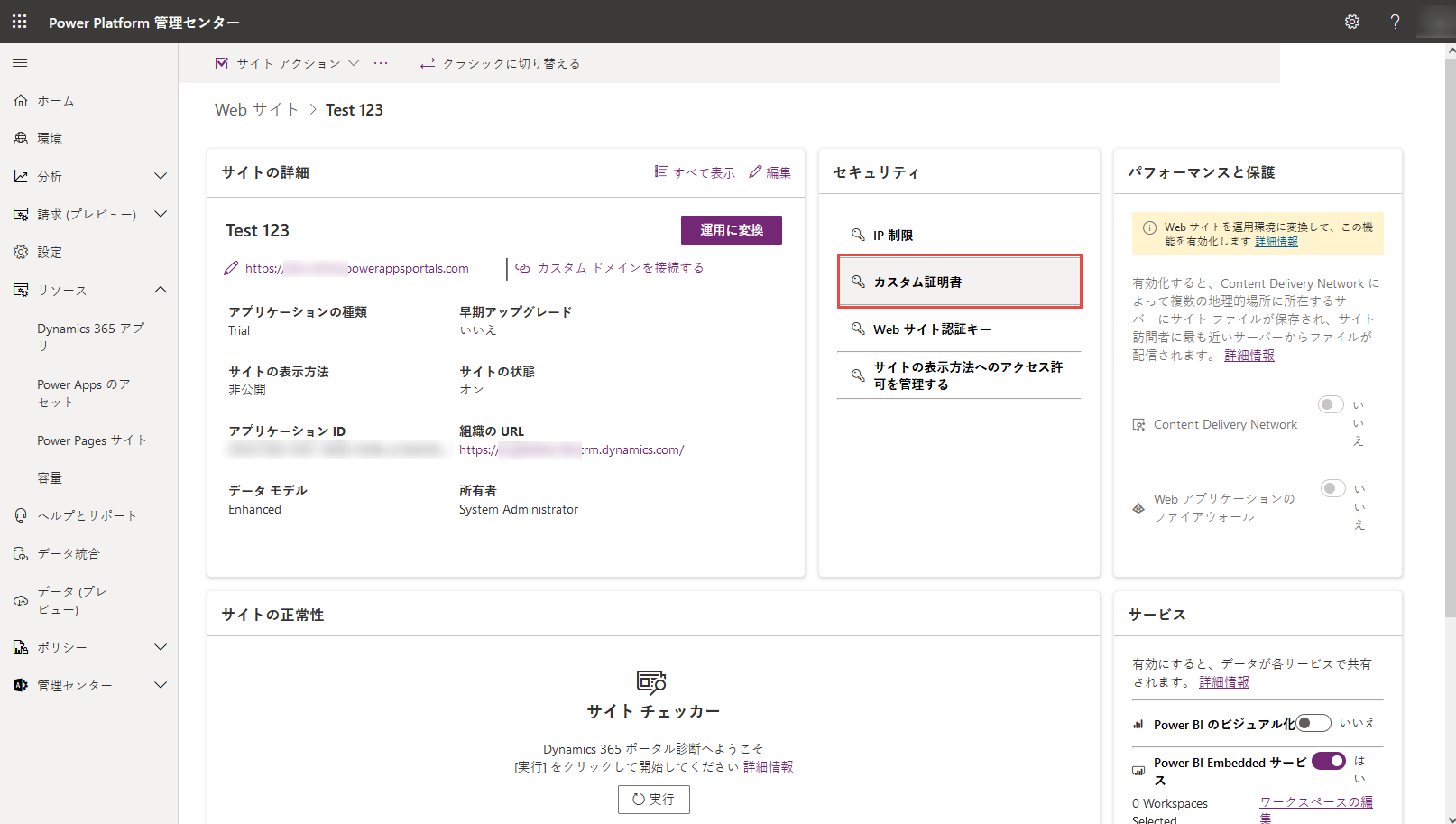Screen dimensions: 1456x824
Task: Toggle the Web アプリケーション firewall switch
Action: click(1333, 488)
